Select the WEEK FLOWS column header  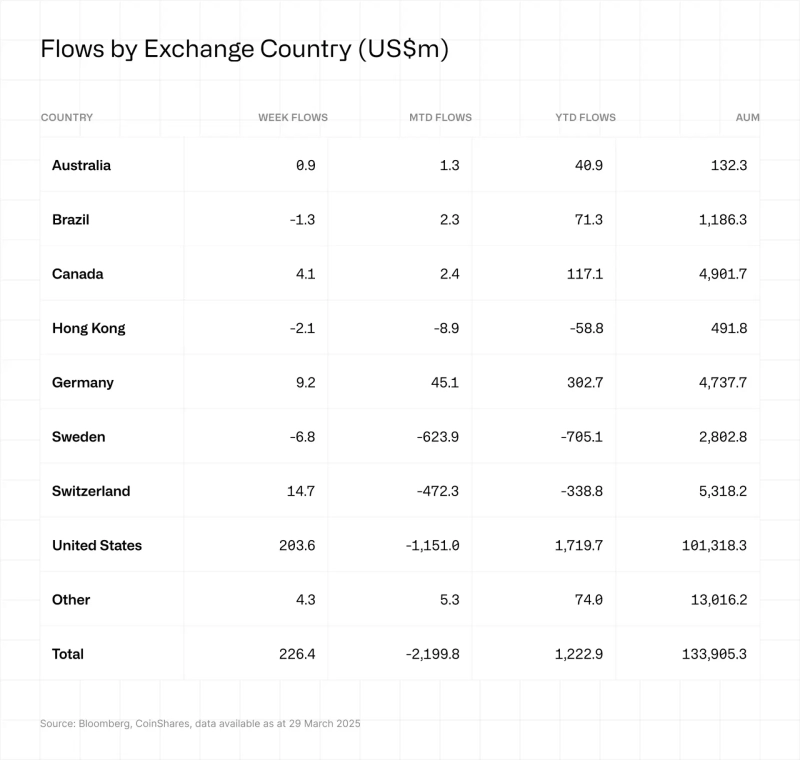(292, 117)
